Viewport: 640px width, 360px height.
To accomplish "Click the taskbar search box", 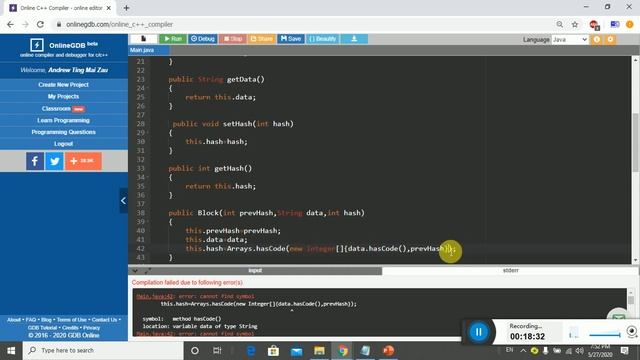I will pos(103,351).
